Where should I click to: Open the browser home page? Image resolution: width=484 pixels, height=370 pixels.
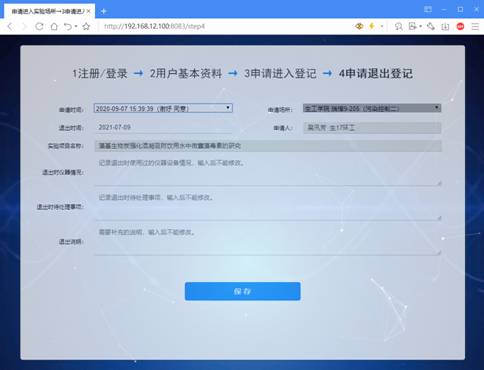coord(54,26)
